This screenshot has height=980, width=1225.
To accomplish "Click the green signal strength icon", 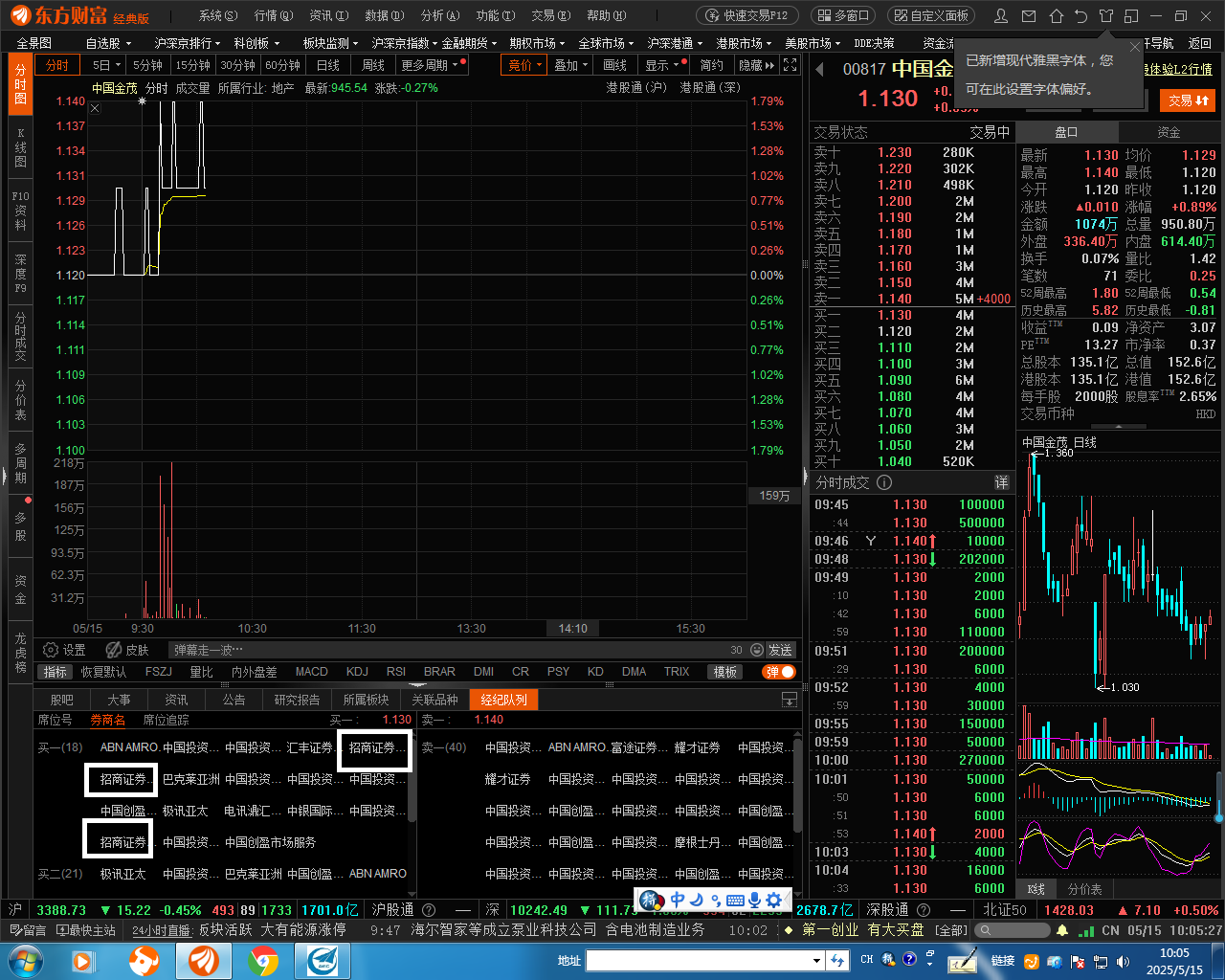I will [x=1086, y=930].
